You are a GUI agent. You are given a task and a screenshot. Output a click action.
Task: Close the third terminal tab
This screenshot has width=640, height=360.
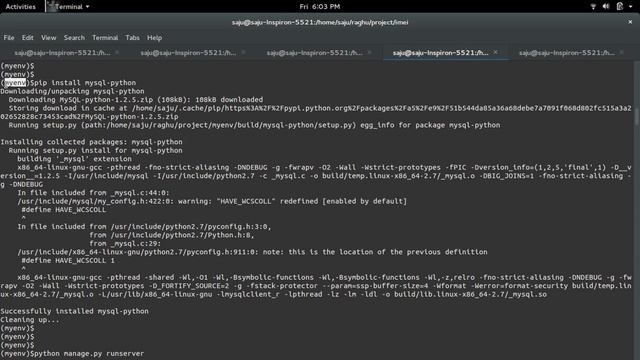[369, 52]
